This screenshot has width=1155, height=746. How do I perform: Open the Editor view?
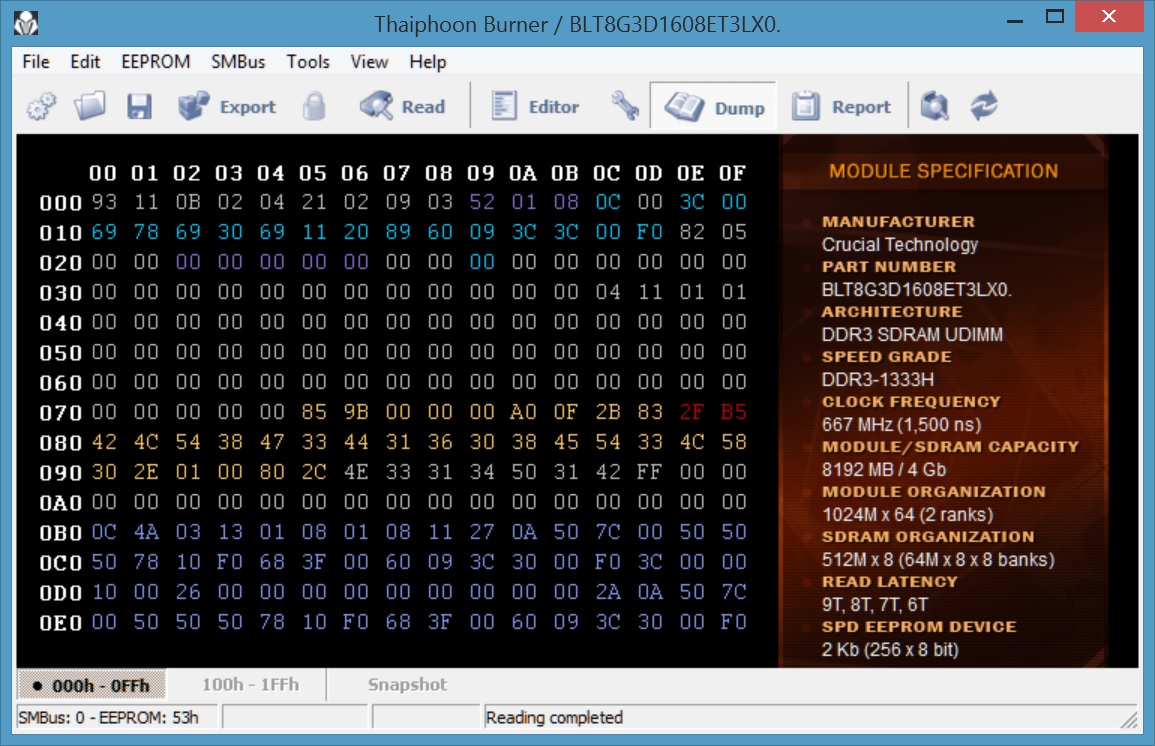point(536,107)
